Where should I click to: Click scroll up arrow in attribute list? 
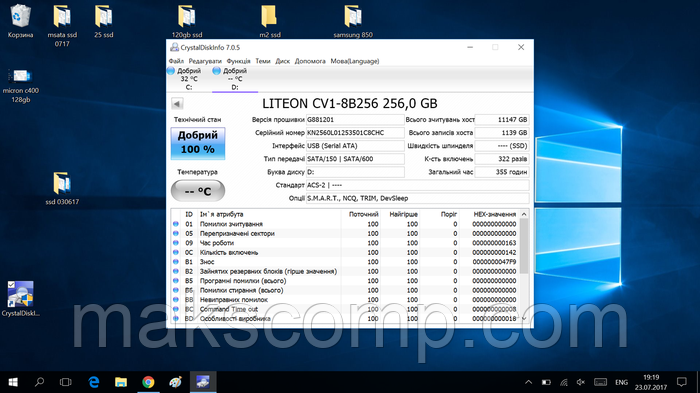click(524, 214)
